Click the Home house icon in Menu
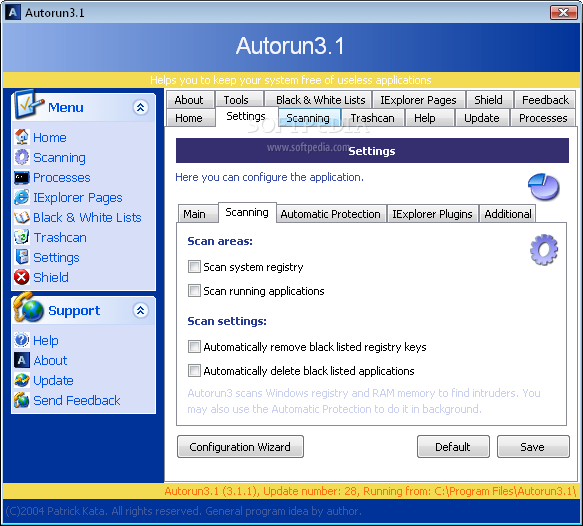Image resolution: width=583 pixels, height=526 pixels. pyautogui.click(x=22, y=137)
